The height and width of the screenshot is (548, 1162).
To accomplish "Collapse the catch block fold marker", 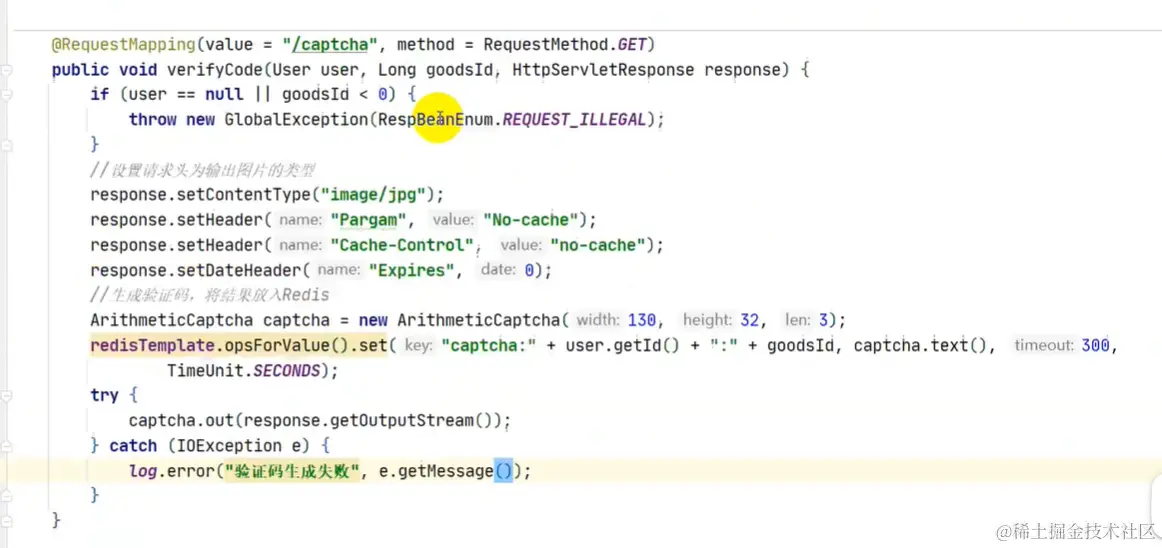I will tap(7, 446).
